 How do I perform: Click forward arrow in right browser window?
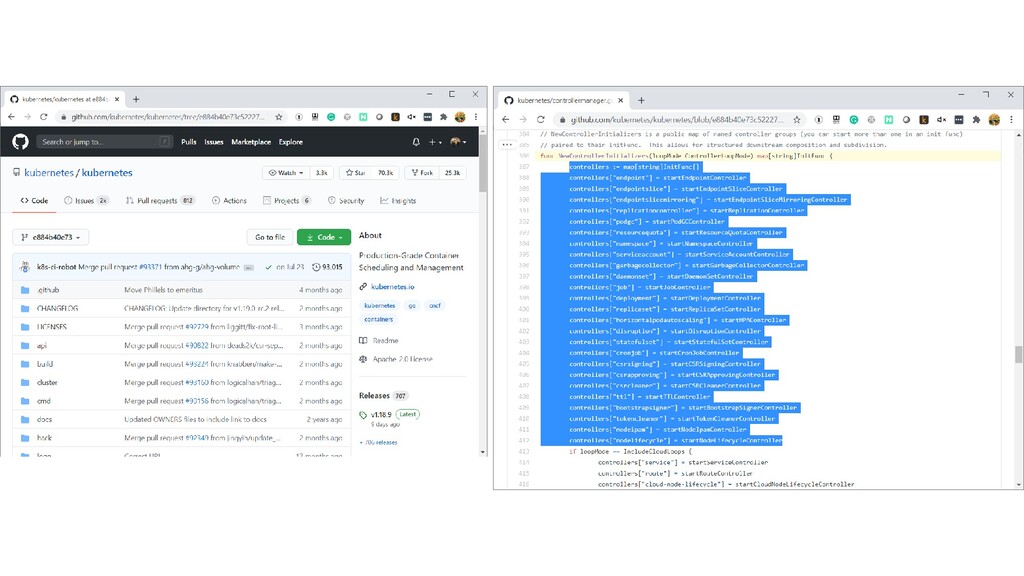point(523,120)
